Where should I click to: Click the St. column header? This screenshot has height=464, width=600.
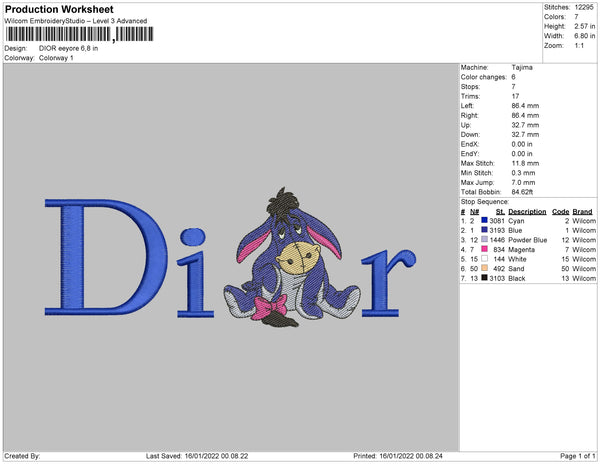click(500, 212)
